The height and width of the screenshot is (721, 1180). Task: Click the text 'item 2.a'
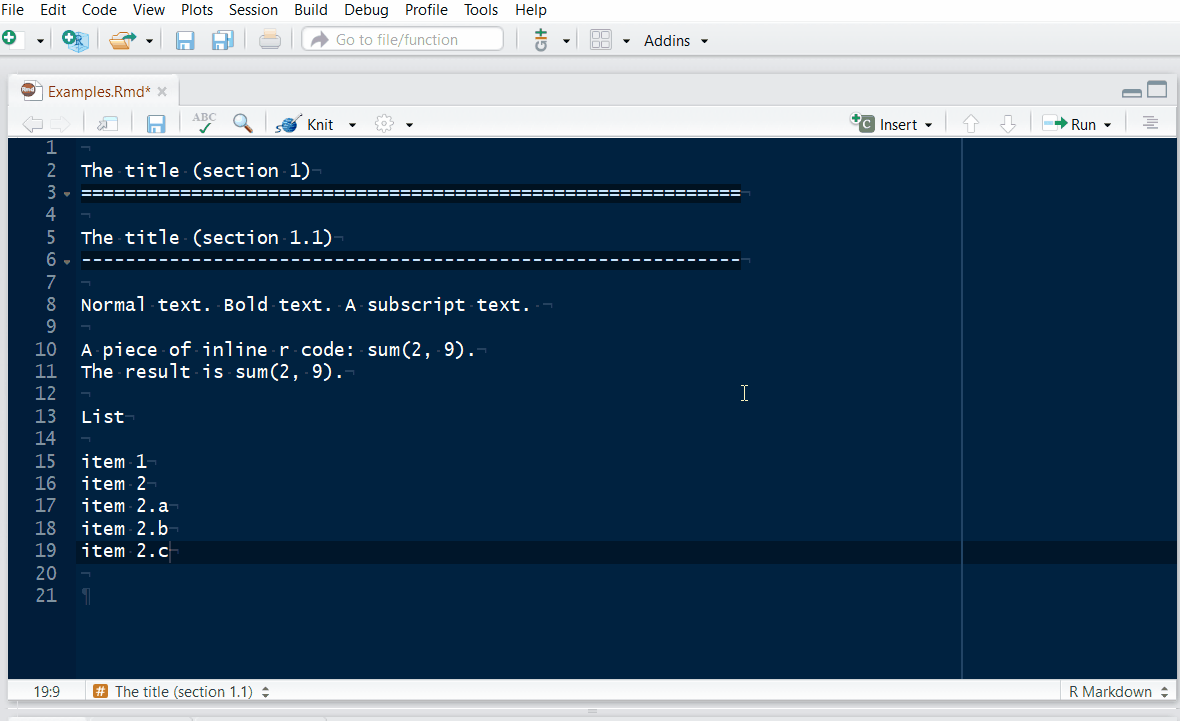click(x=125, y=506)
